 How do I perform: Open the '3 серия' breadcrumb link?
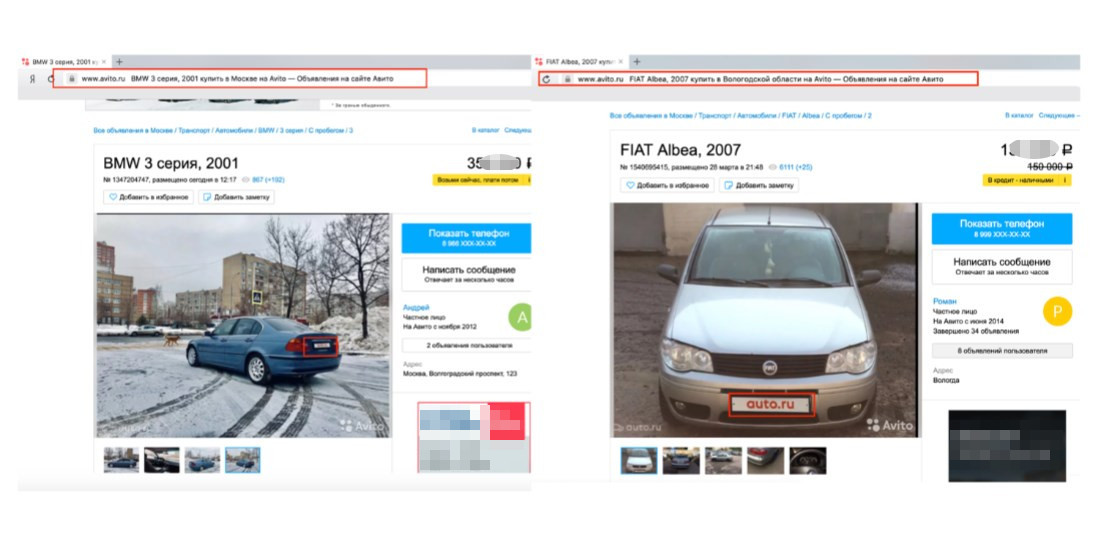(x=292, y=130)
